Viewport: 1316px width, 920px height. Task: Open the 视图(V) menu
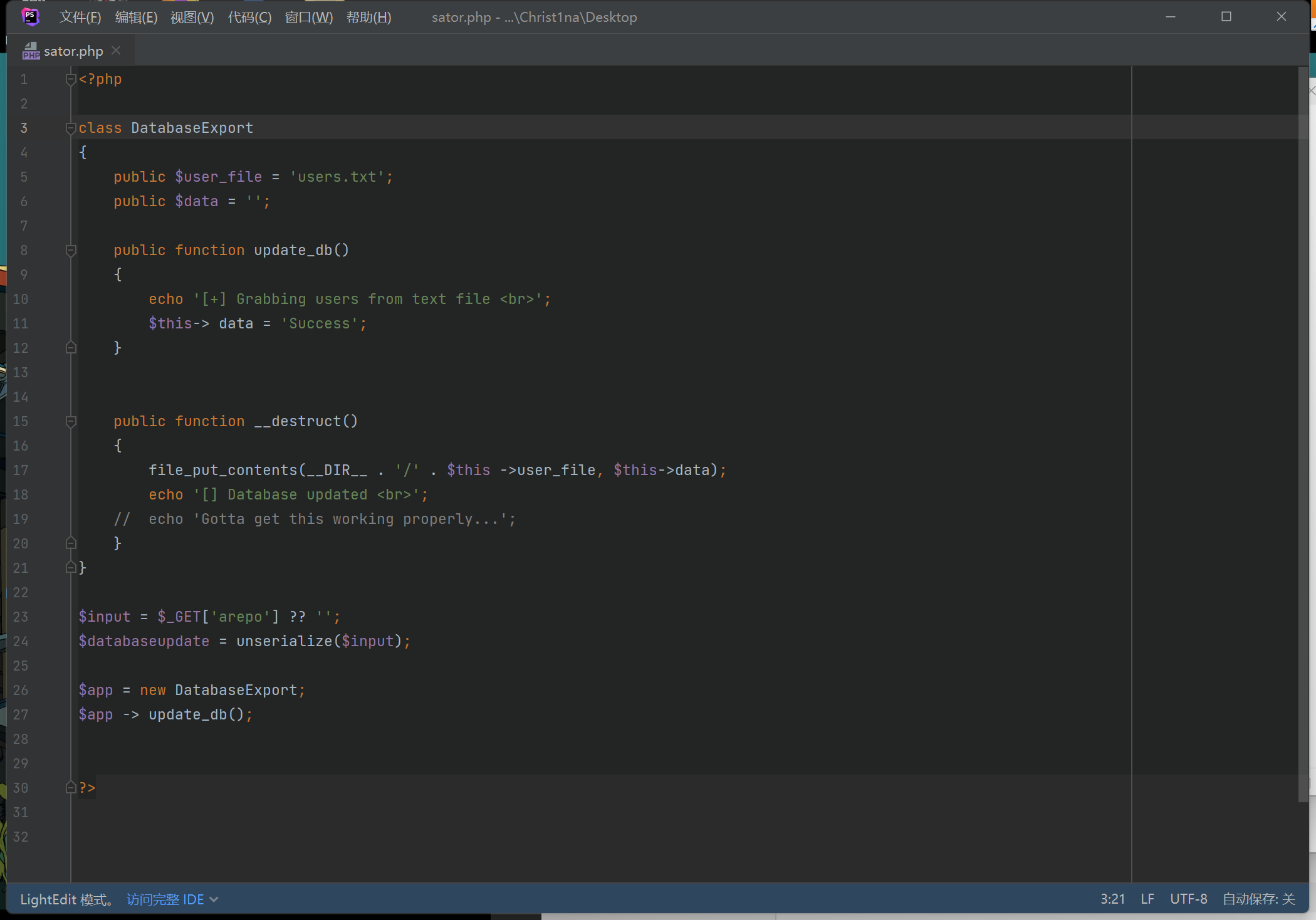click(192, 17)
